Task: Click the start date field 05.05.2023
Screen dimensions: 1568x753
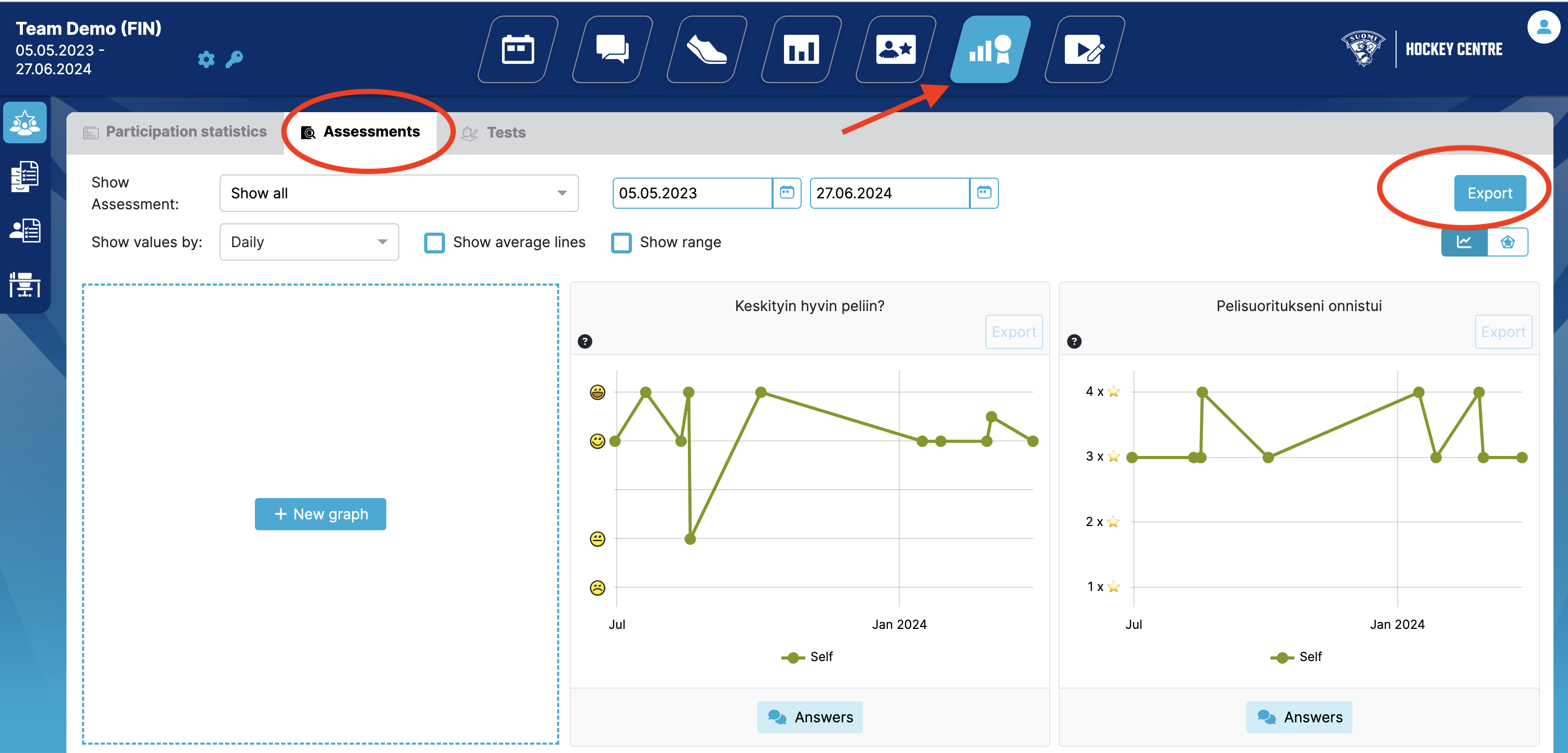Action: (692, 193)
